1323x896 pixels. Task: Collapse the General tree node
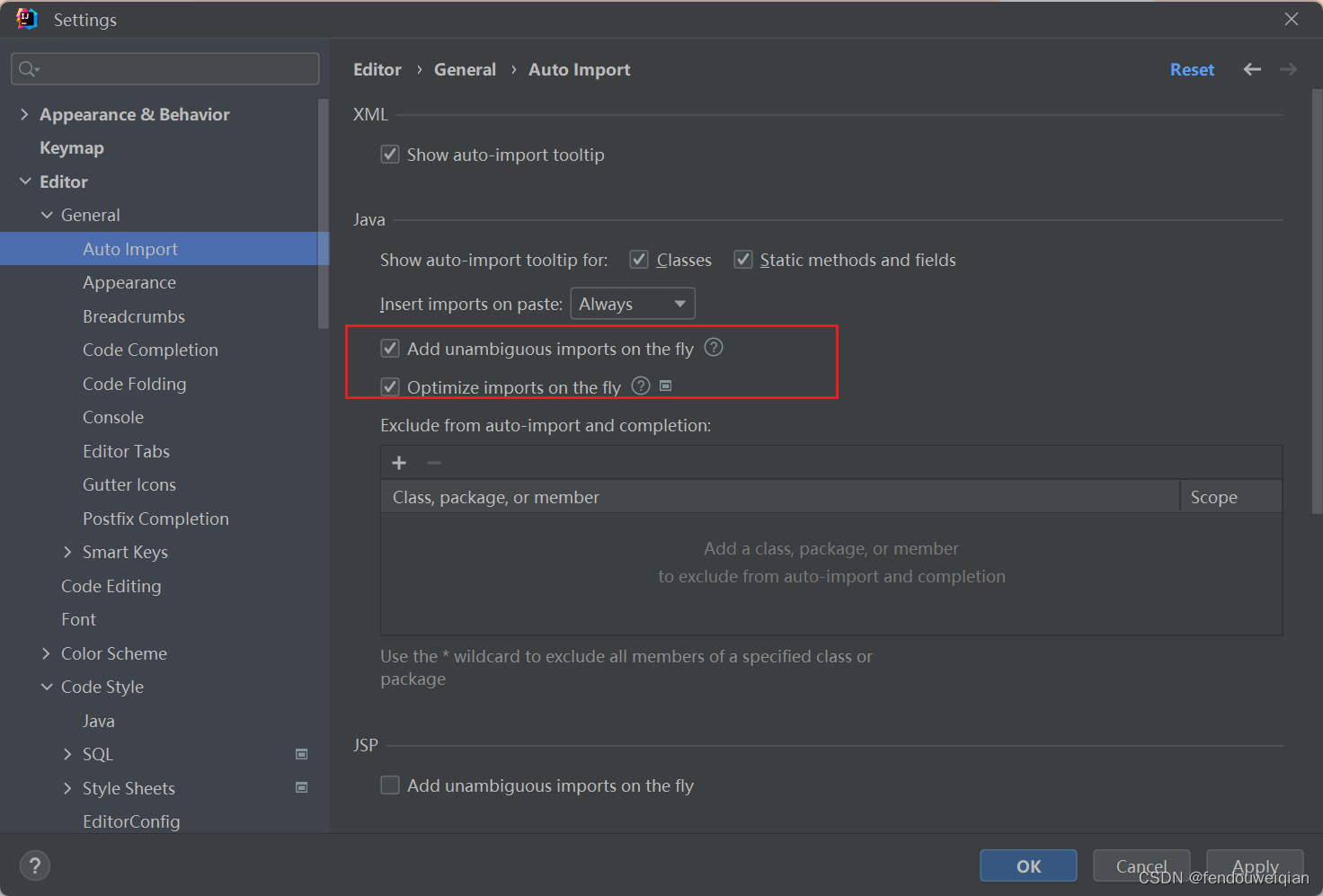47,215
